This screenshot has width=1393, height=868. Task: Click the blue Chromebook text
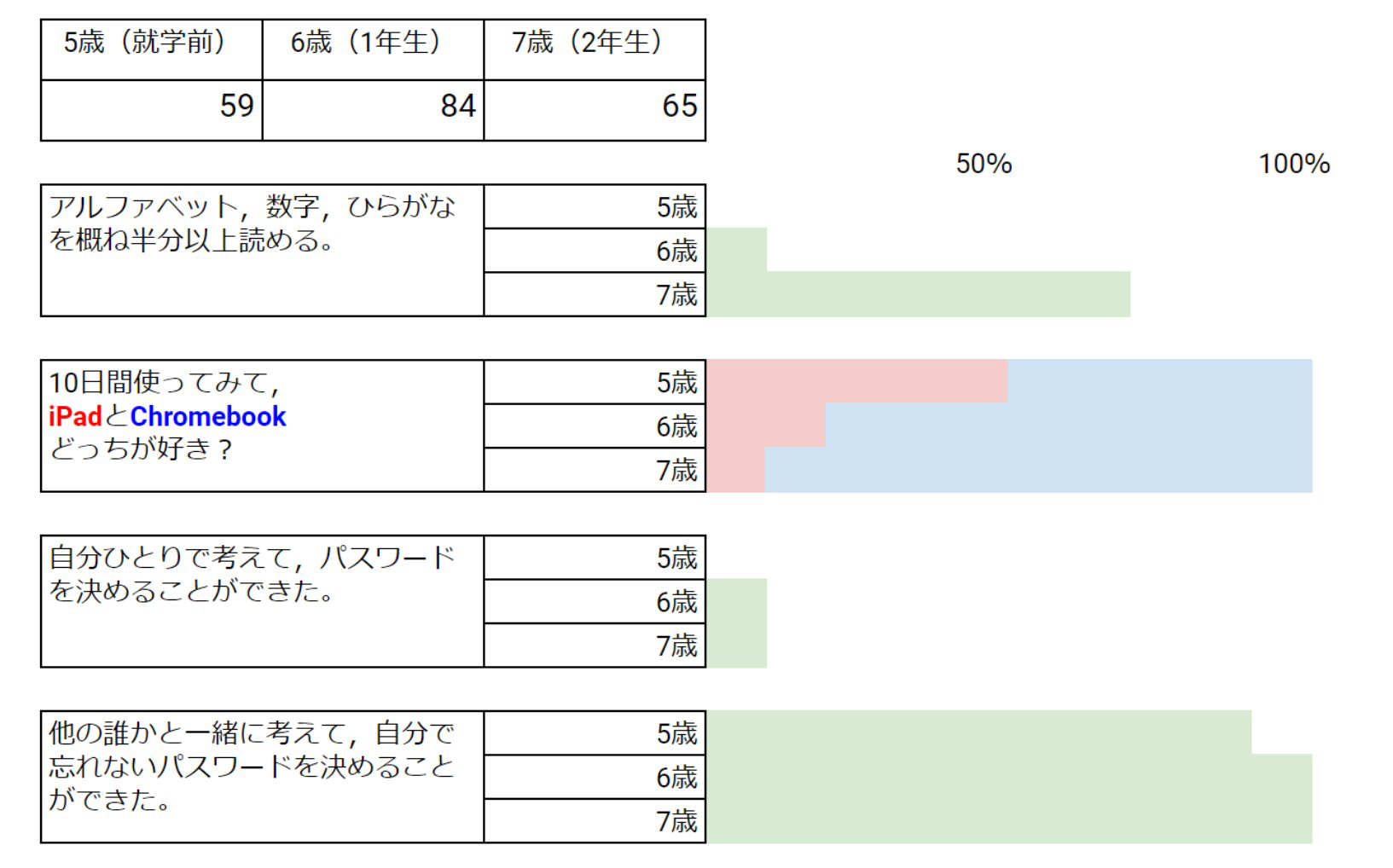point(208,416)
